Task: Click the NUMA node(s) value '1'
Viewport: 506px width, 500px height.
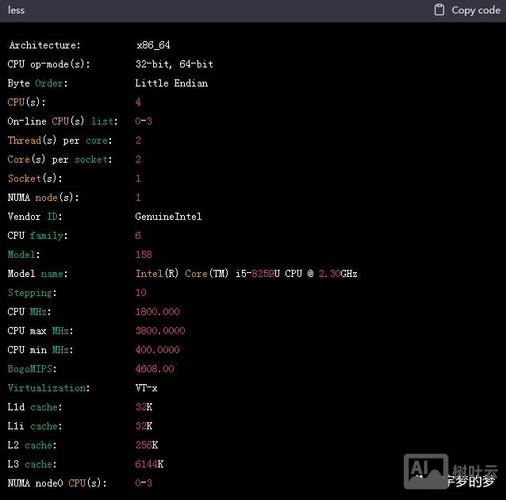Action: [x=138, y=197]
